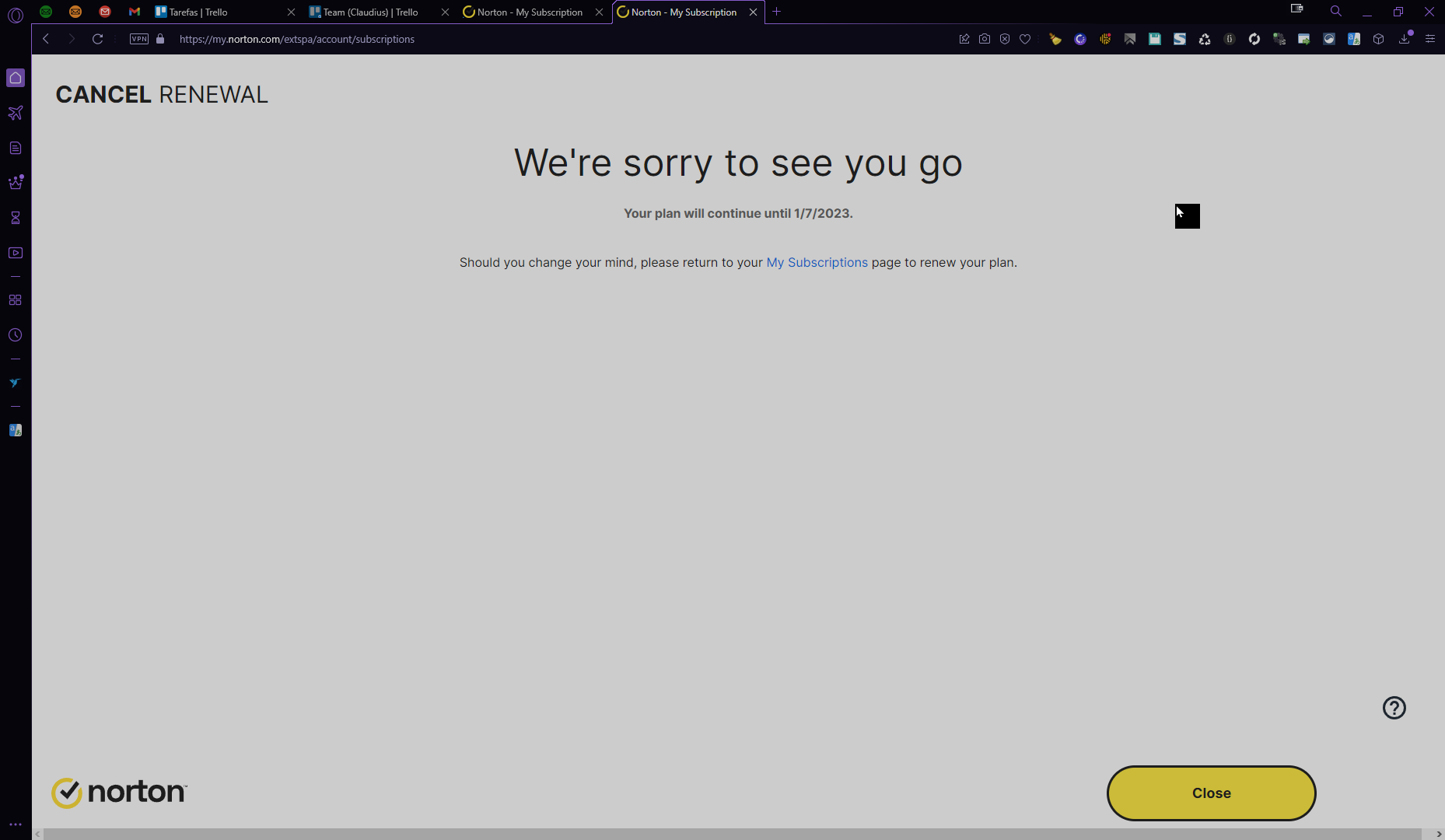
Task: Open the downloads panel
Action: [x=1405, y=39]
